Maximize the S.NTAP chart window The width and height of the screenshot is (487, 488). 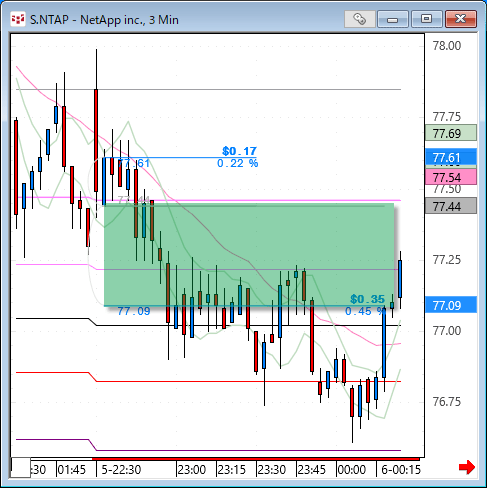[426, 19]
